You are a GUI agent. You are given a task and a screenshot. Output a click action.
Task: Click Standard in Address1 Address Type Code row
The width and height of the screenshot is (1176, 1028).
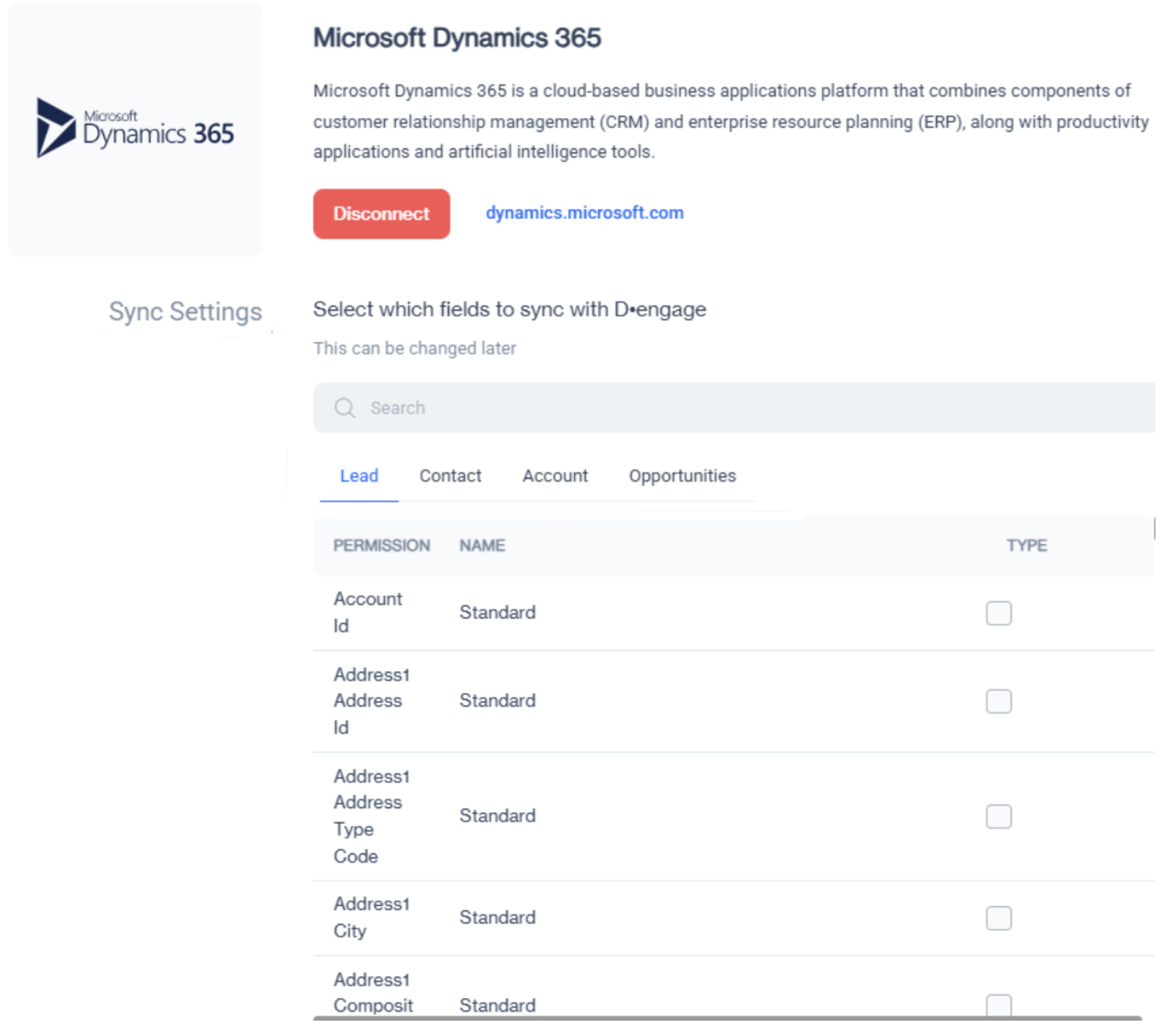click(x=497, y=815)
